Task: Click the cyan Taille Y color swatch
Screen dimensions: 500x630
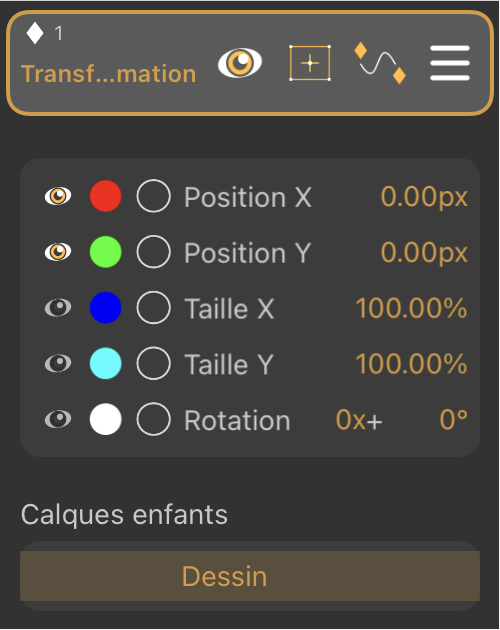Action: tap(106, 364)
